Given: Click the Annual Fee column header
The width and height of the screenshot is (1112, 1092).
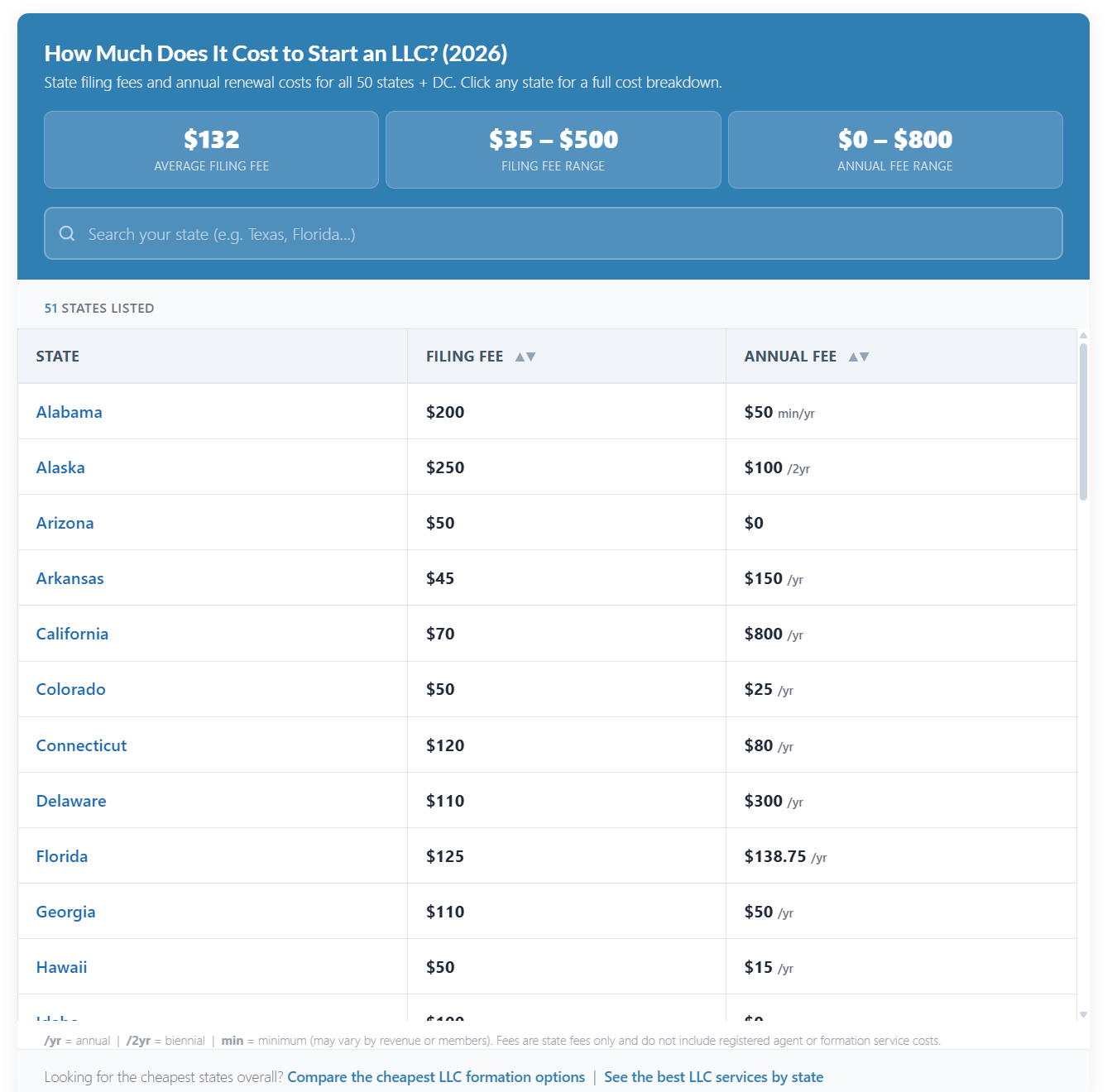Looking at the screenshot, I should click(790, 357).
